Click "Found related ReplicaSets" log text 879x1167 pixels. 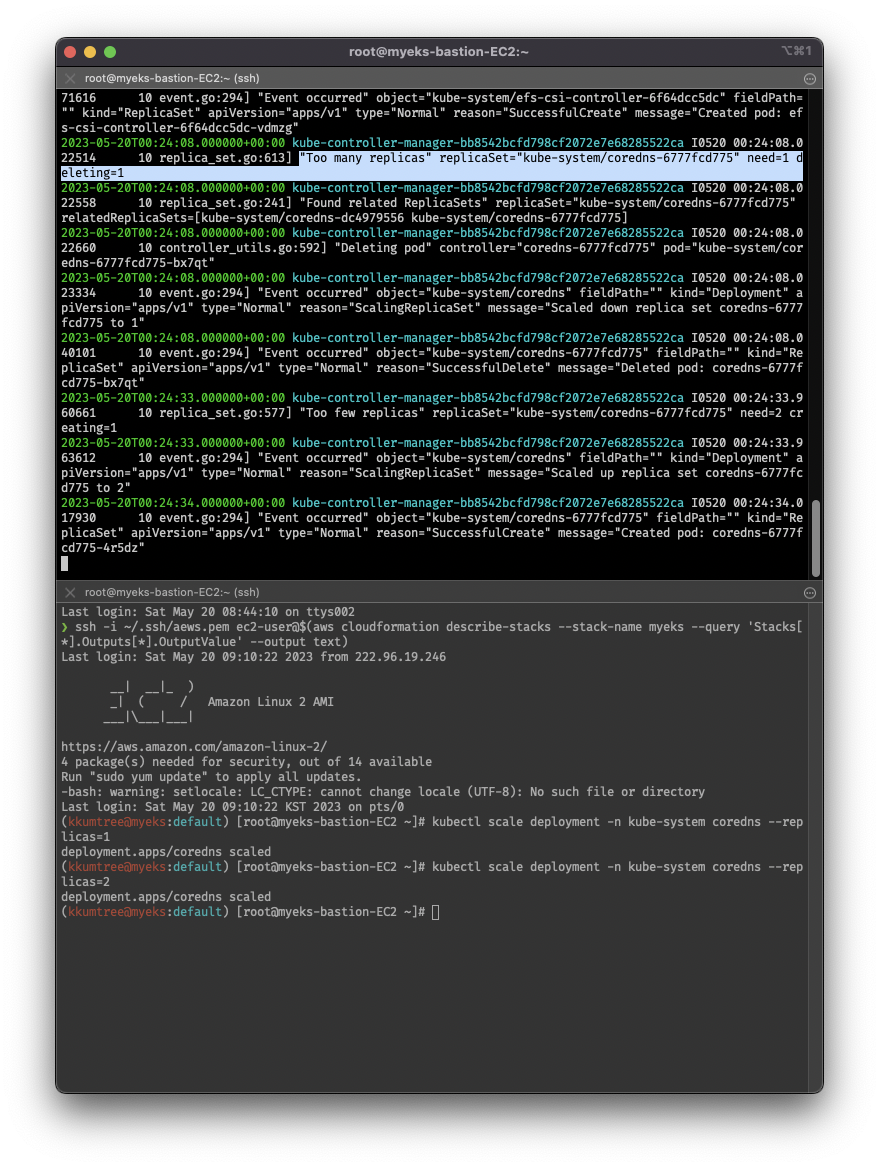(x=393, y=203)
